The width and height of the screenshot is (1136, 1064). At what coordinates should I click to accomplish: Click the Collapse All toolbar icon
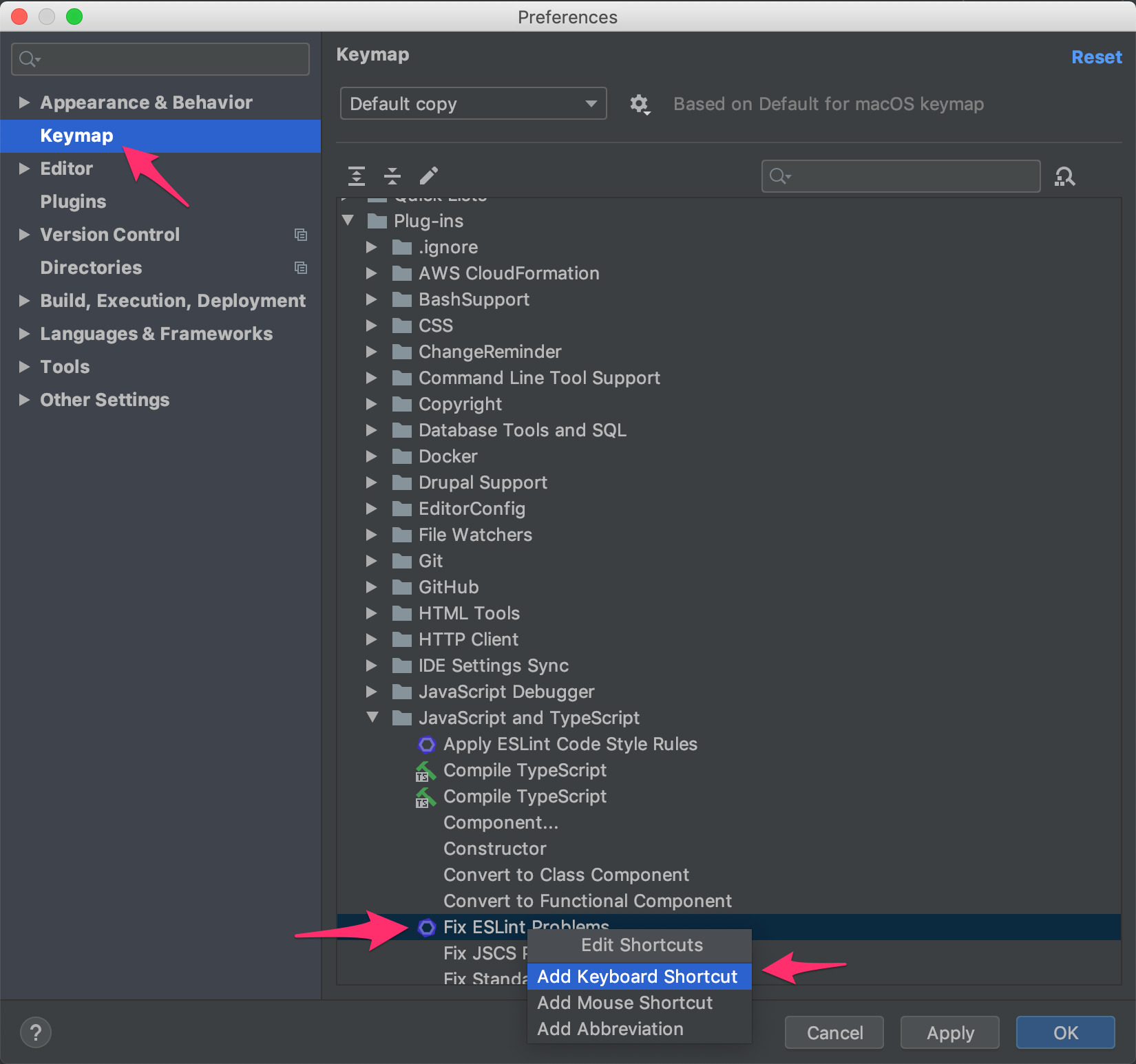[x=392, y=176]
